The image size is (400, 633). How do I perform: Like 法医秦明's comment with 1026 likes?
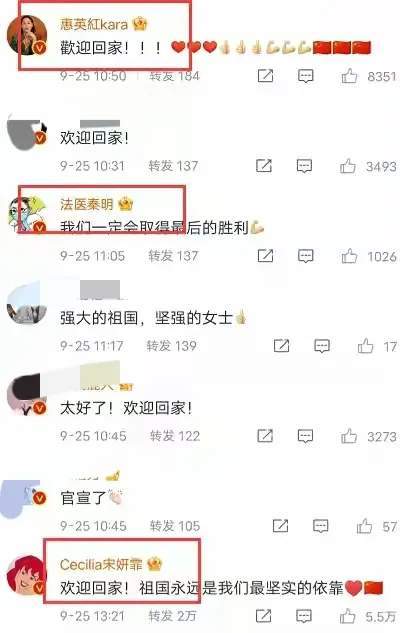point(349,256)
